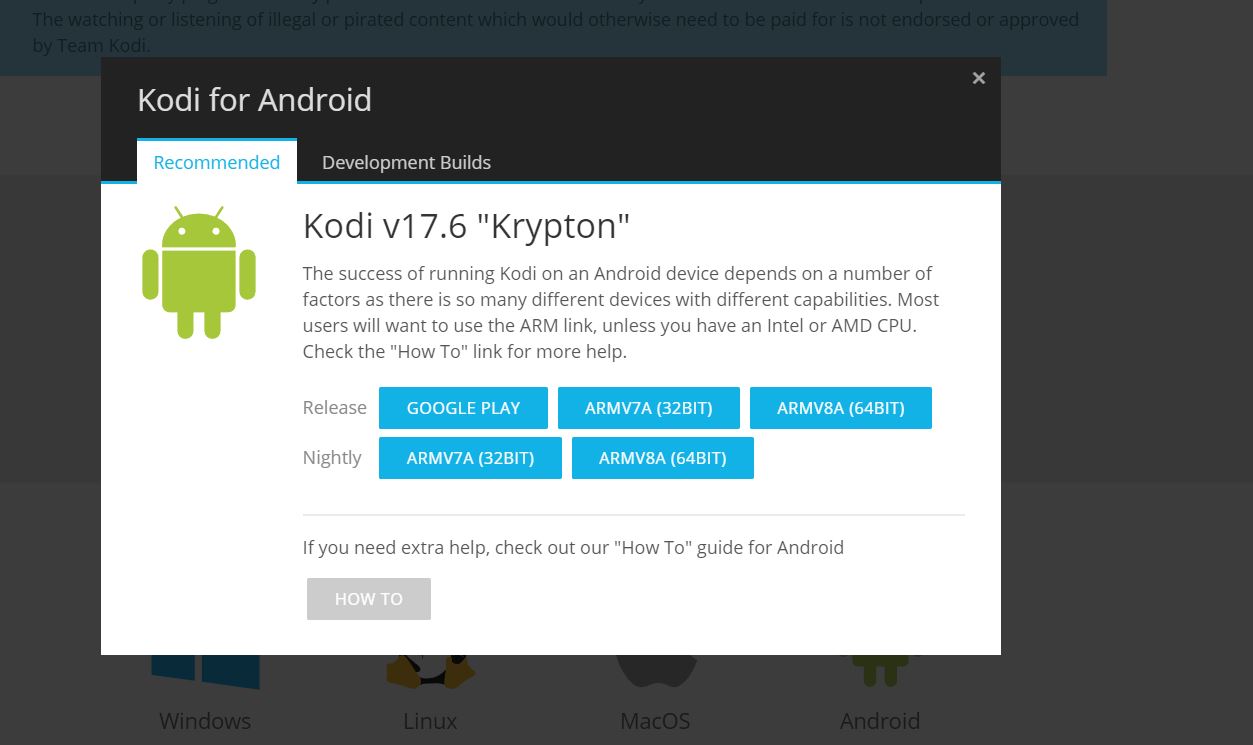The image size is (1253, 745).
Task: Download Nightly ARMV7A (32BIT) build
Action: click(470, 458)
